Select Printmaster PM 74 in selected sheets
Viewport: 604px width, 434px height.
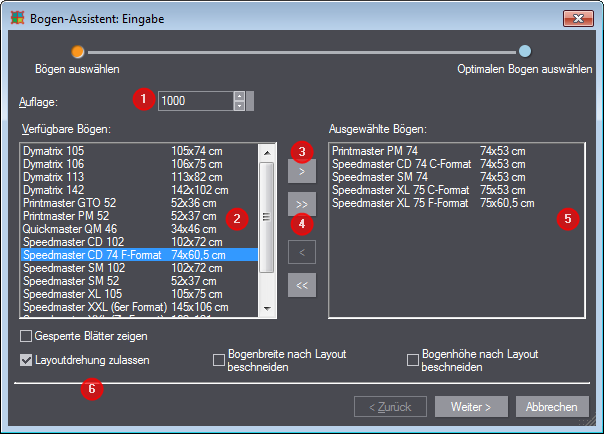click(457, 151)
